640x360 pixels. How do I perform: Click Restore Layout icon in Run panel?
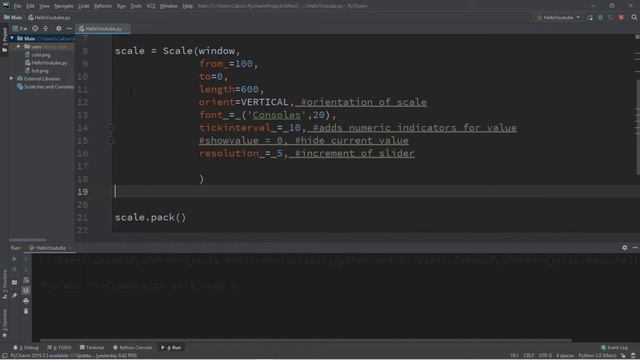tap(14, 282)
